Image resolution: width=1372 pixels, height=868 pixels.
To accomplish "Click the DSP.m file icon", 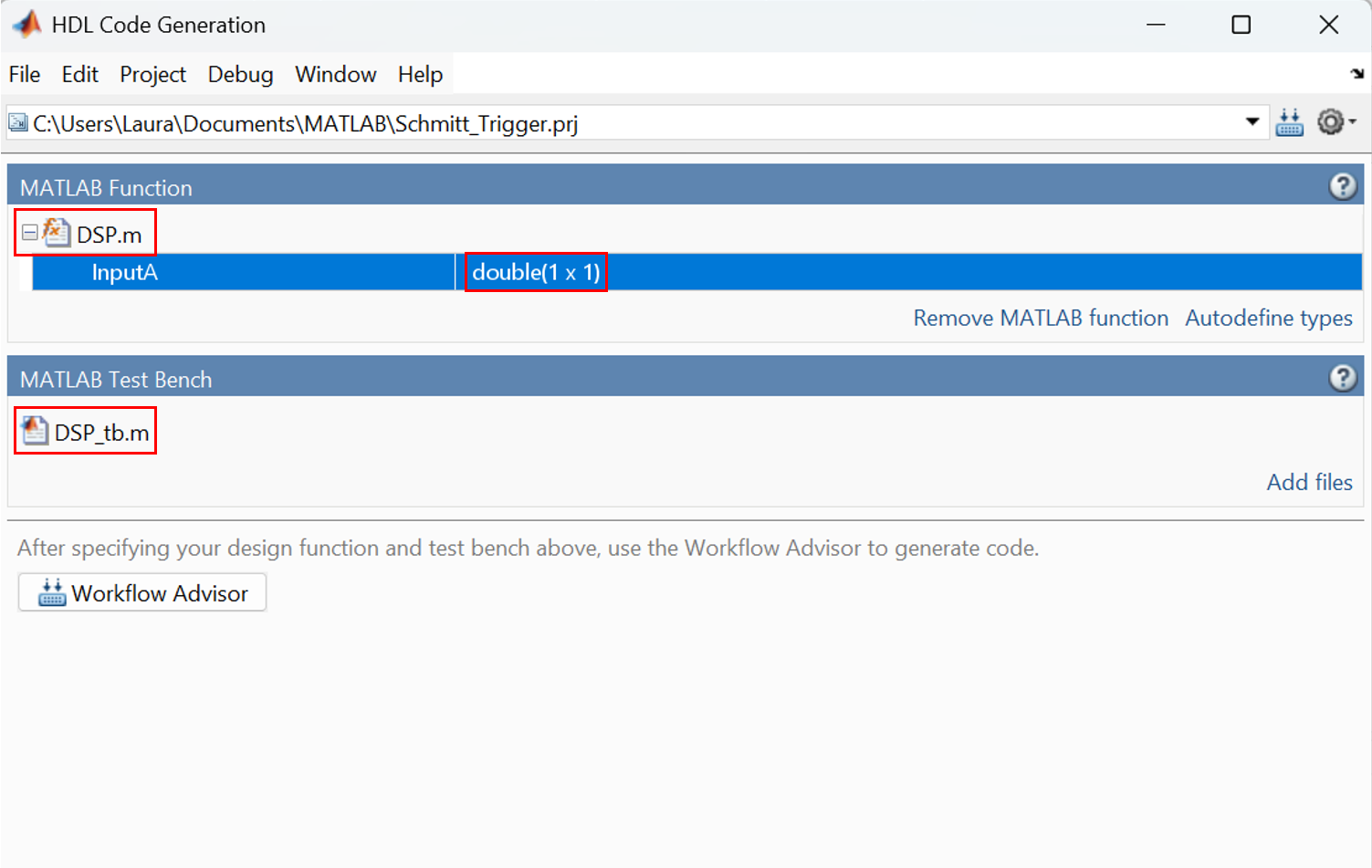I will [x=57, y=234].
